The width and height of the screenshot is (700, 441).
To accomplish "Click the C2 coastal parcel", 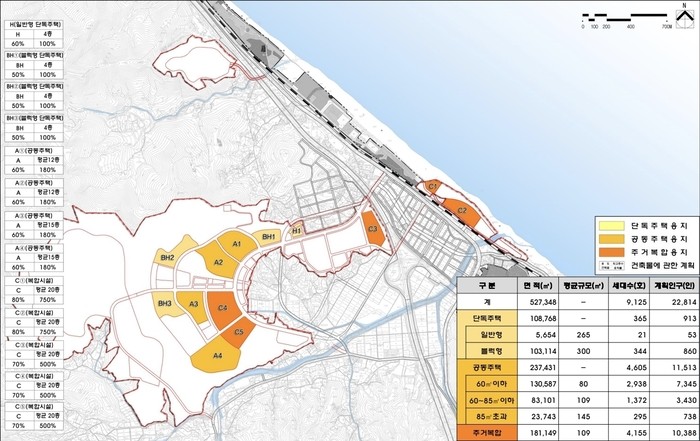I will (461, 210).
